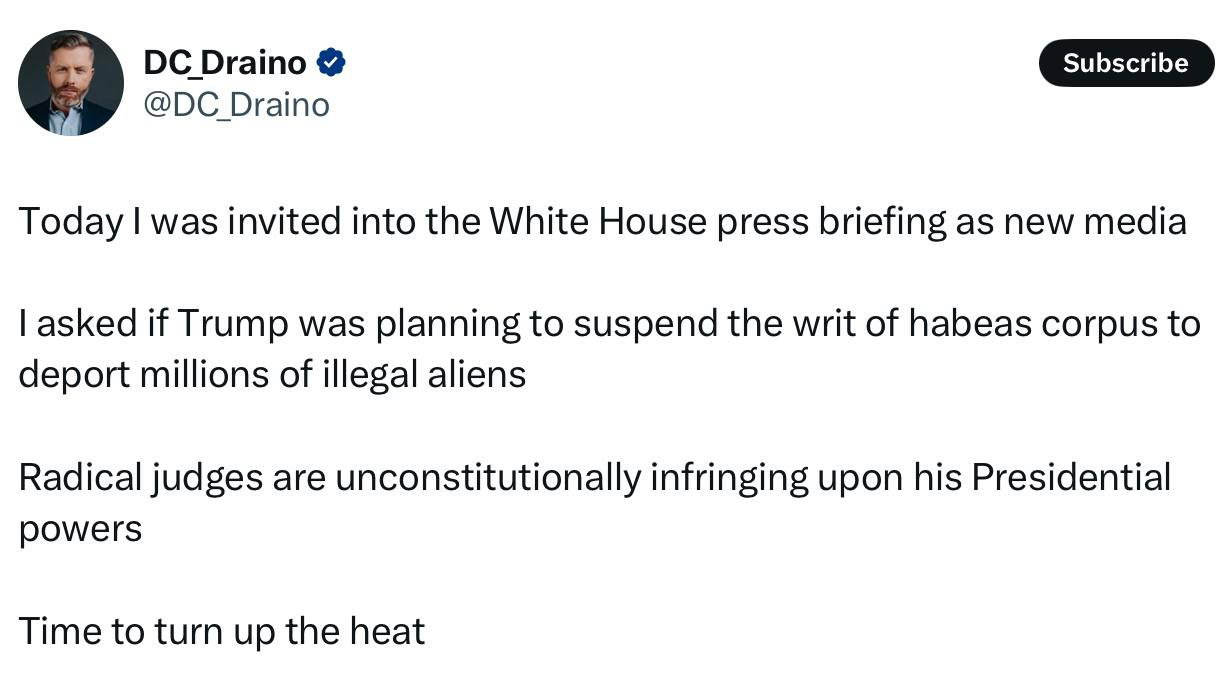Click the blue verified checkmark badge
This screenshot has height=699, width=1231.
(x=331, y=63)
